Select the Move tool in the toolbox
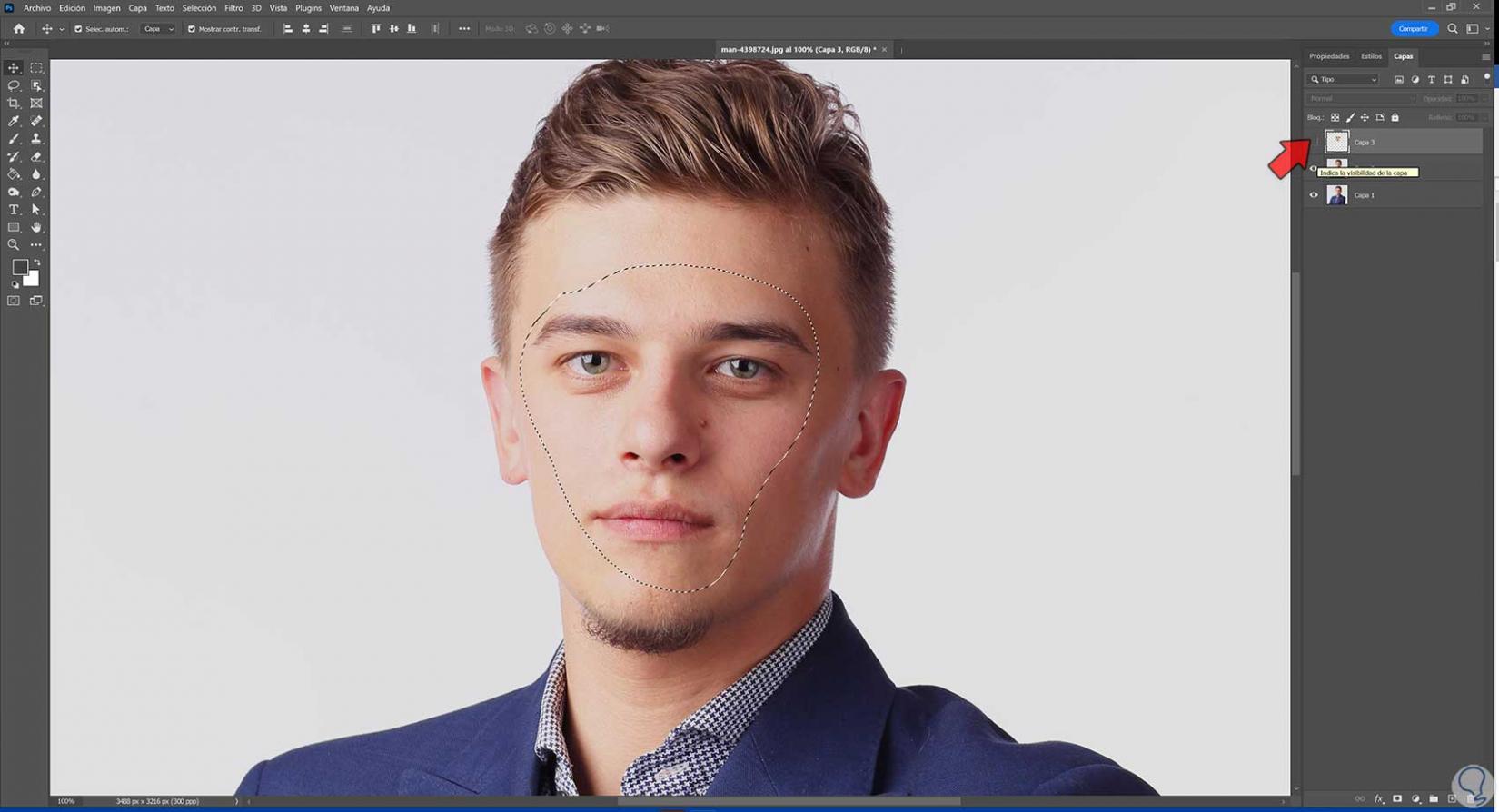Viewport: 1499px width, 812px height. coord(14,68)
